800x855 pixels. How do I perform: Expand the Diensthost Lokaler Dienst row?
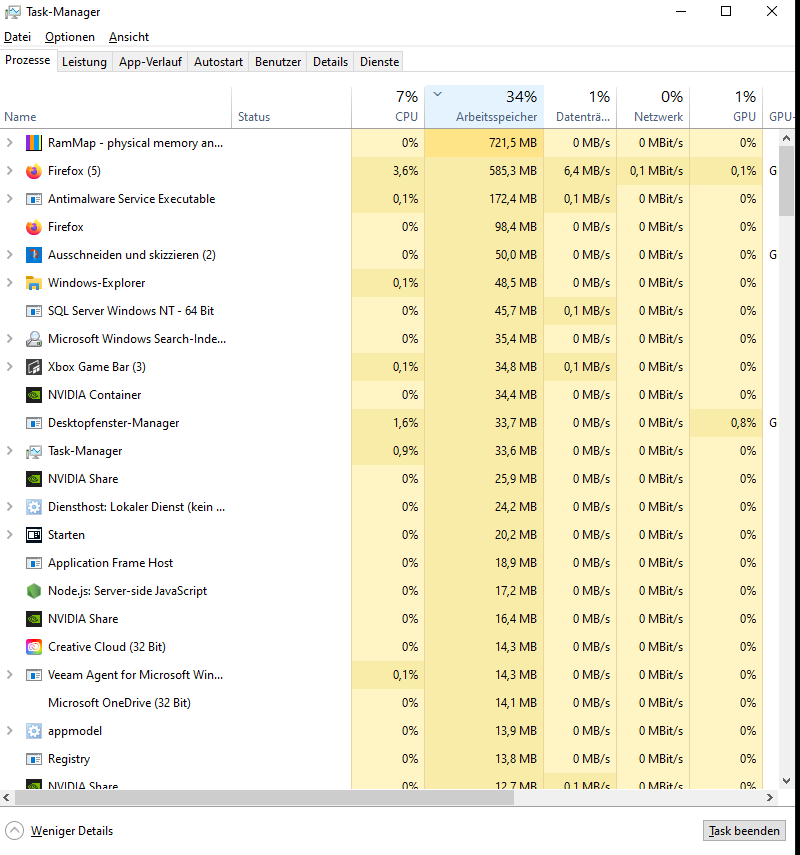[9, 507]
